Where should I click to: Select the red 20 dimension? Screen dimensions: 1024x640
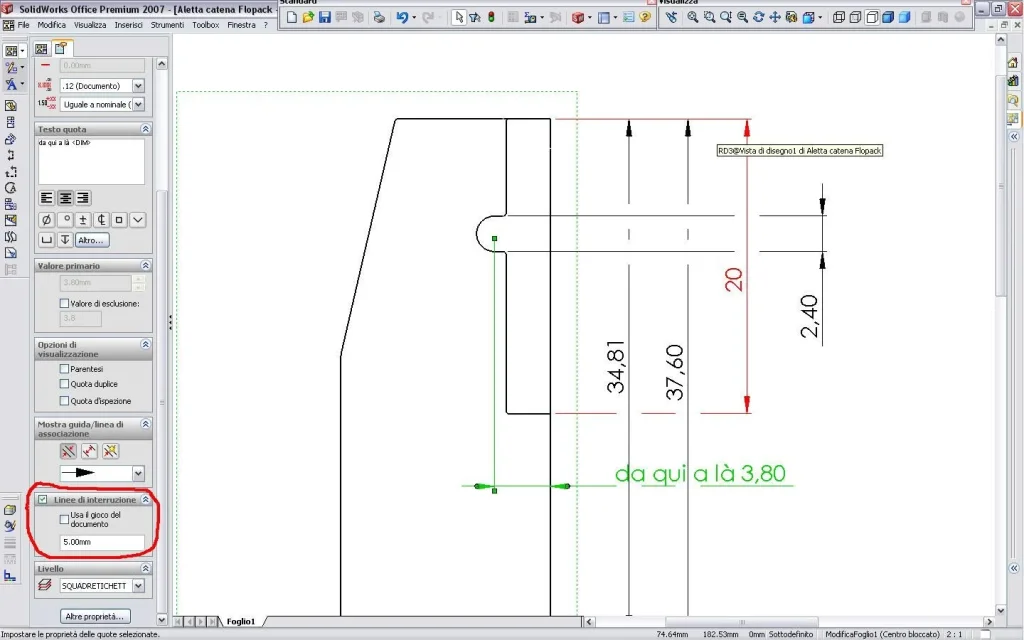734,280
